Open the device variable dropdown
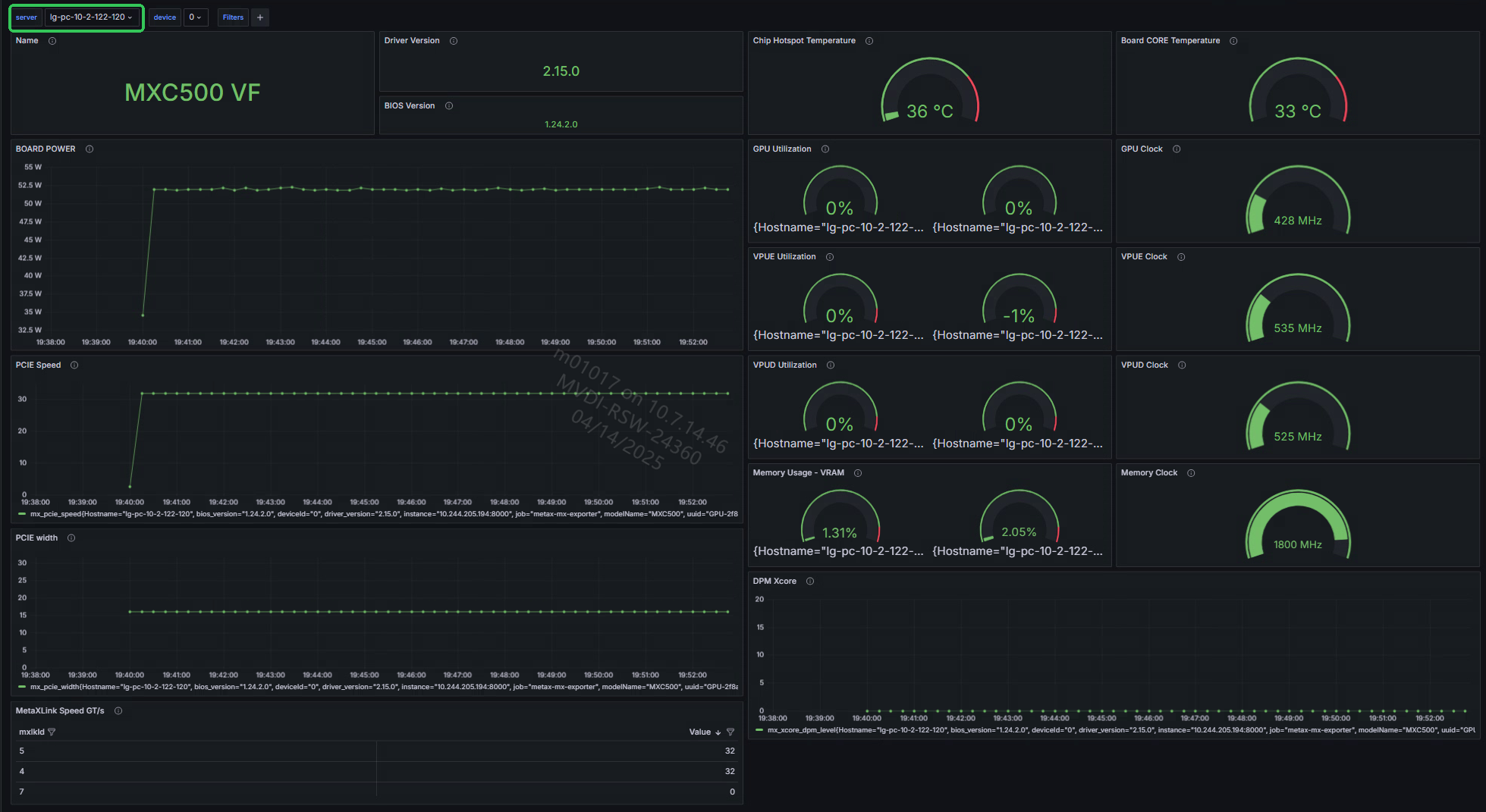Screen dimensions: 1486x812 195,17
